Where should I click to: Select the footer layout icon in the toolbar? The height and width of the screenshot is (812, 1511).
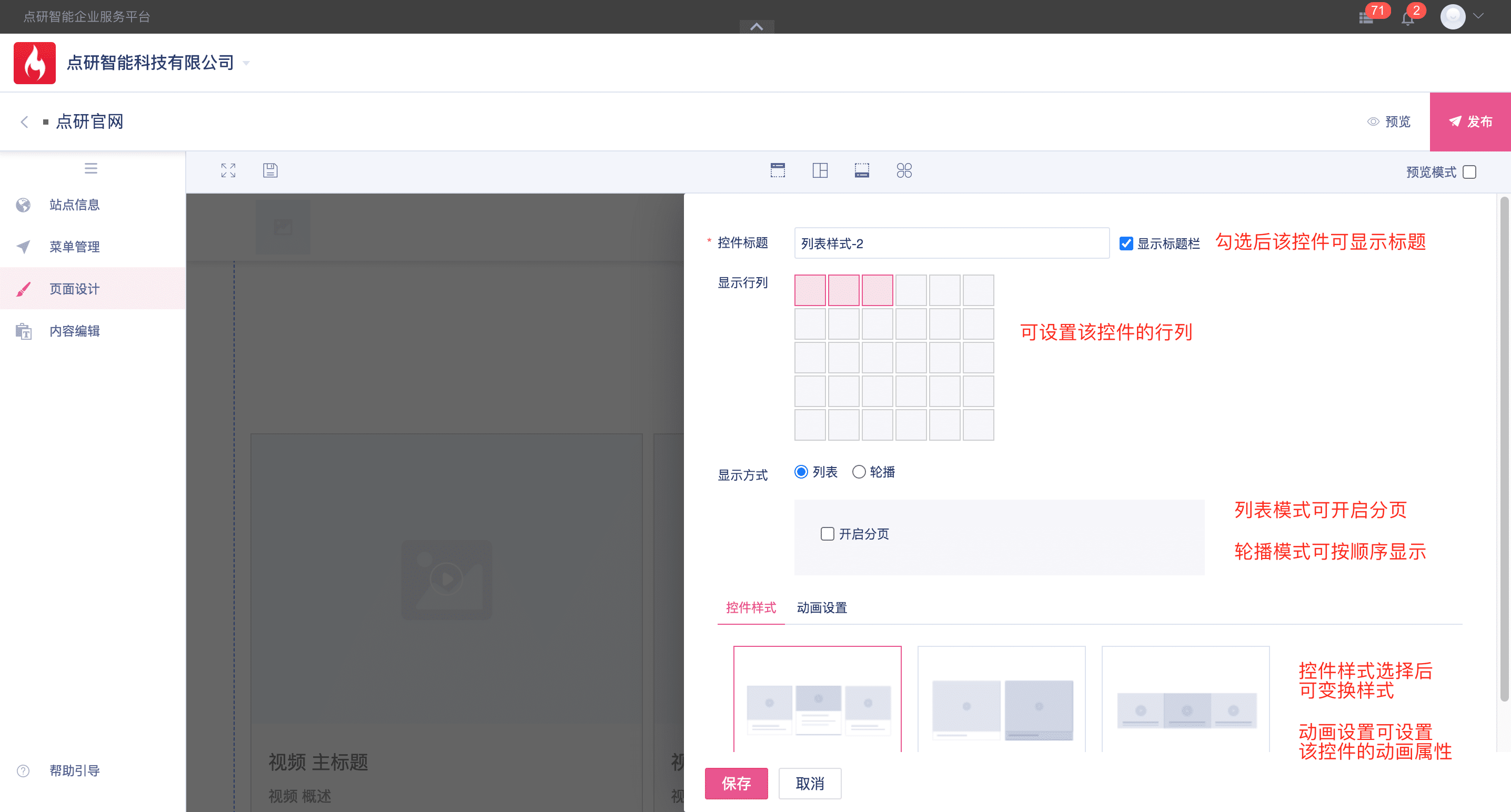point(862,170)
